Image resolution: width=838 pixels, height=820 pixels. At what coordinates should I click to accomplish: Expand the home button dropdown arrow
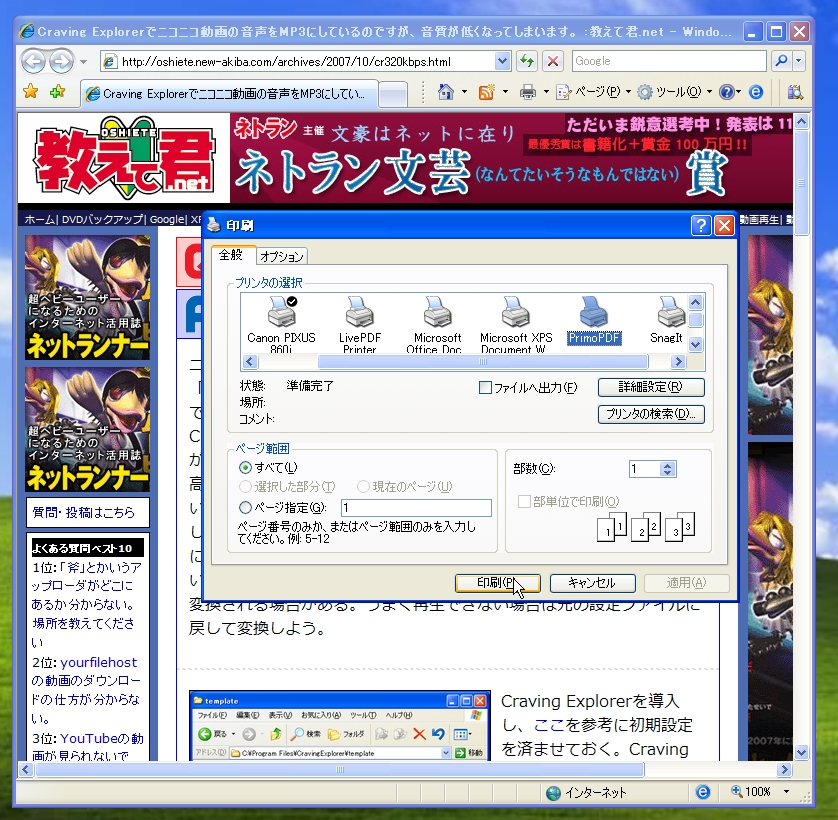[x=464, y=92]
